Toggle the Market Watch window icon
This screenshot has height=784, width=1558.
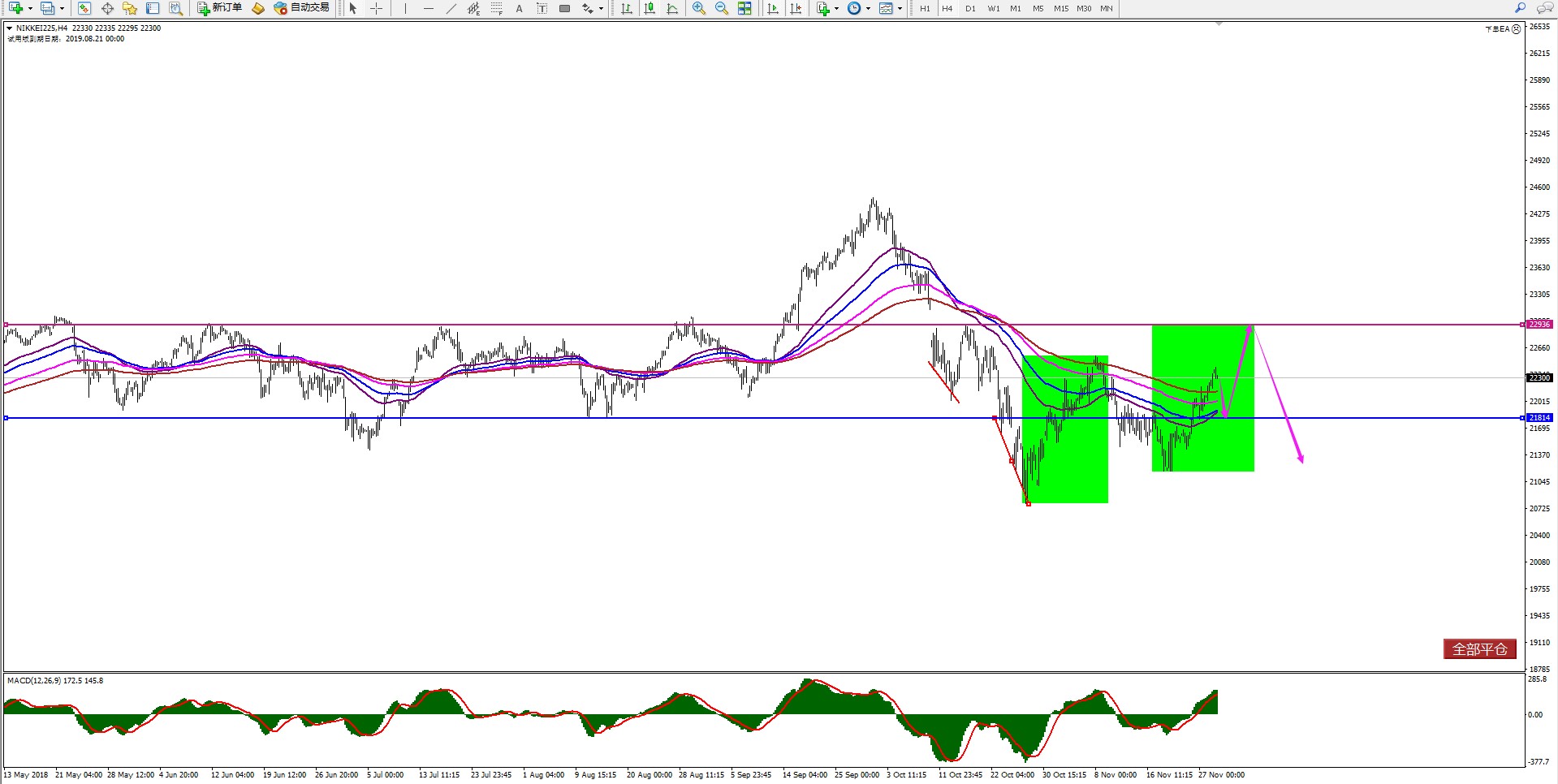point(84,8)
